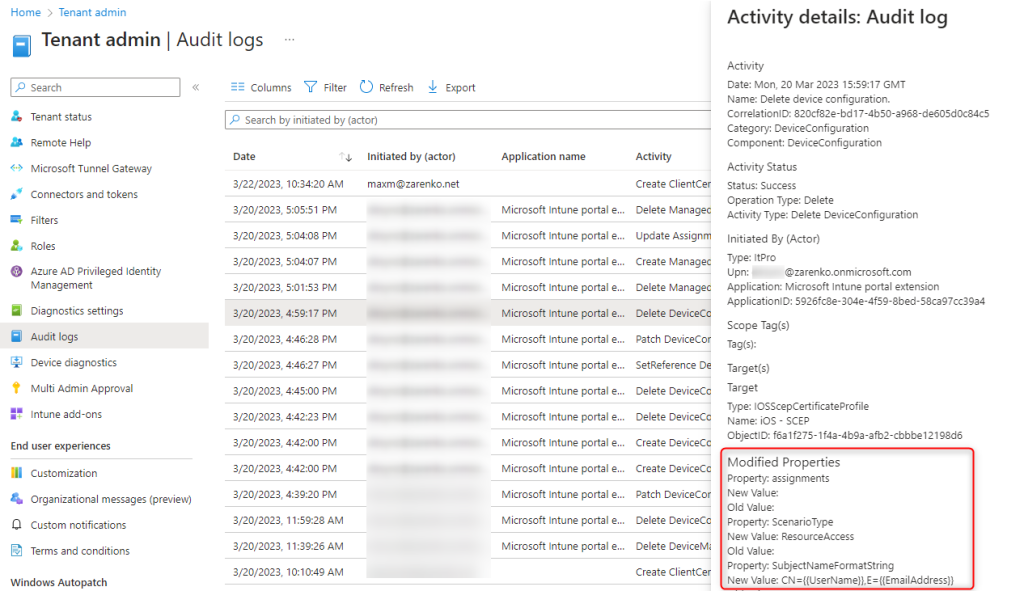Sort by Date column arrows
The height and width of the screenshot is (591, 1024).
click(345, 157)
